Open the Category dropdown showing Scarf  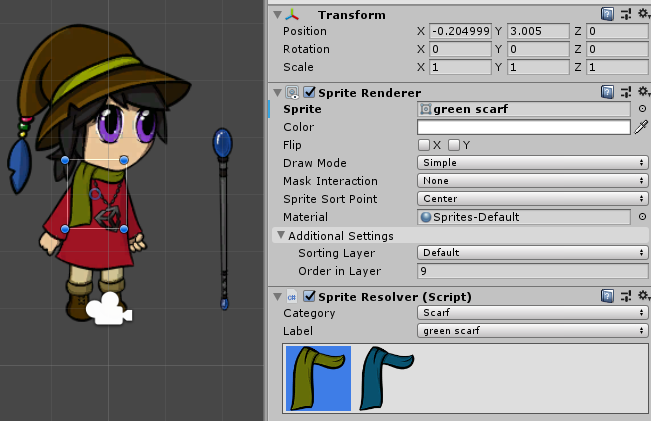532,313
